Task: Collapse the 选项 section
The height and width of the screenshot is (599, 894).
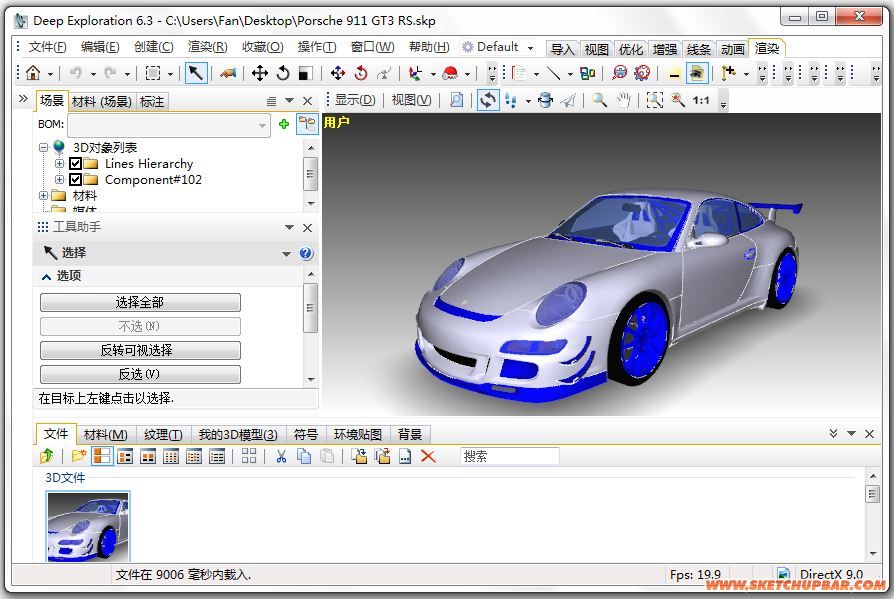Action: coord(46,277)
